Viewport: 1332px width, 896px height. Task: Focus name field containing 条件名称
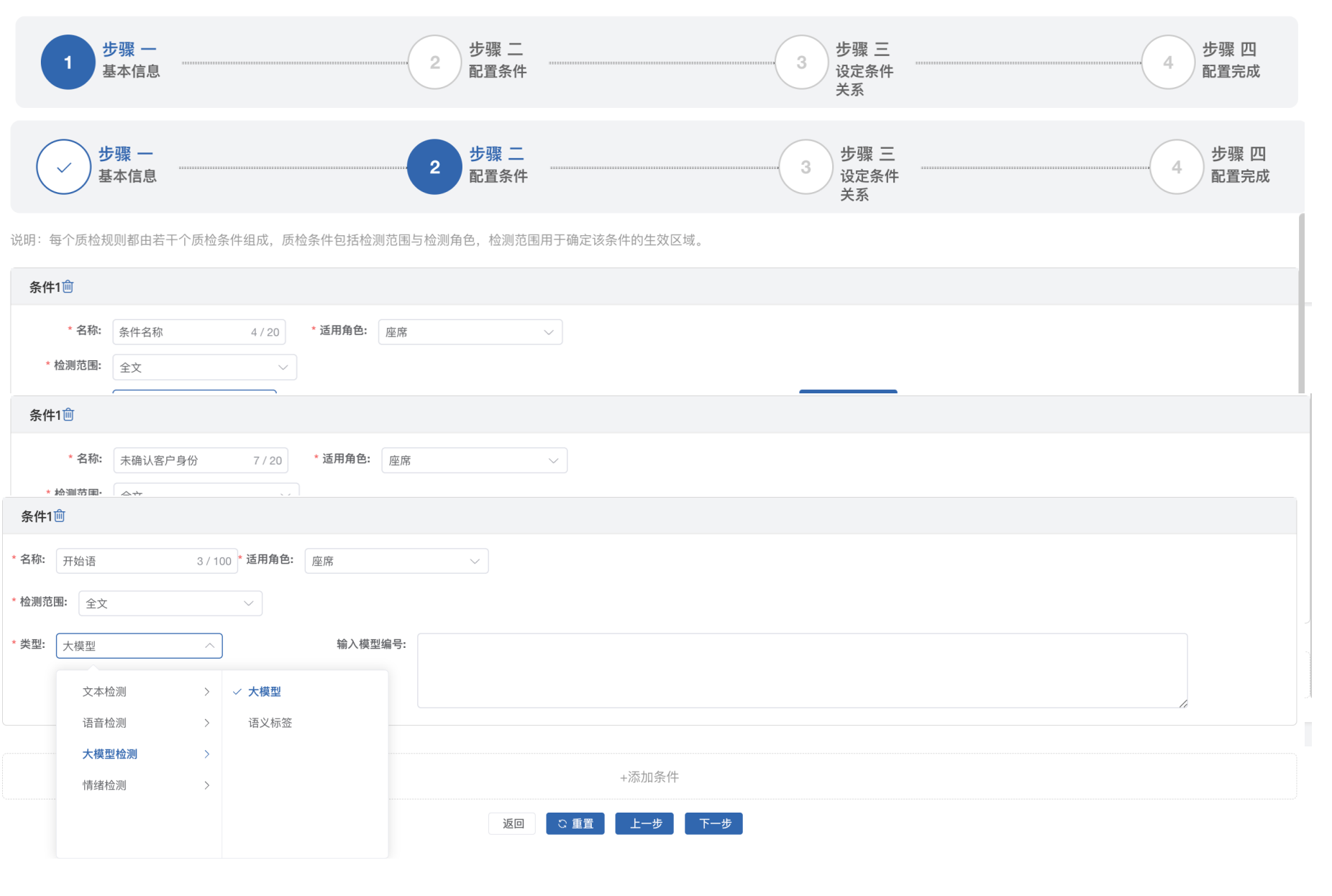pyautogui.click(x=199, y=332)
